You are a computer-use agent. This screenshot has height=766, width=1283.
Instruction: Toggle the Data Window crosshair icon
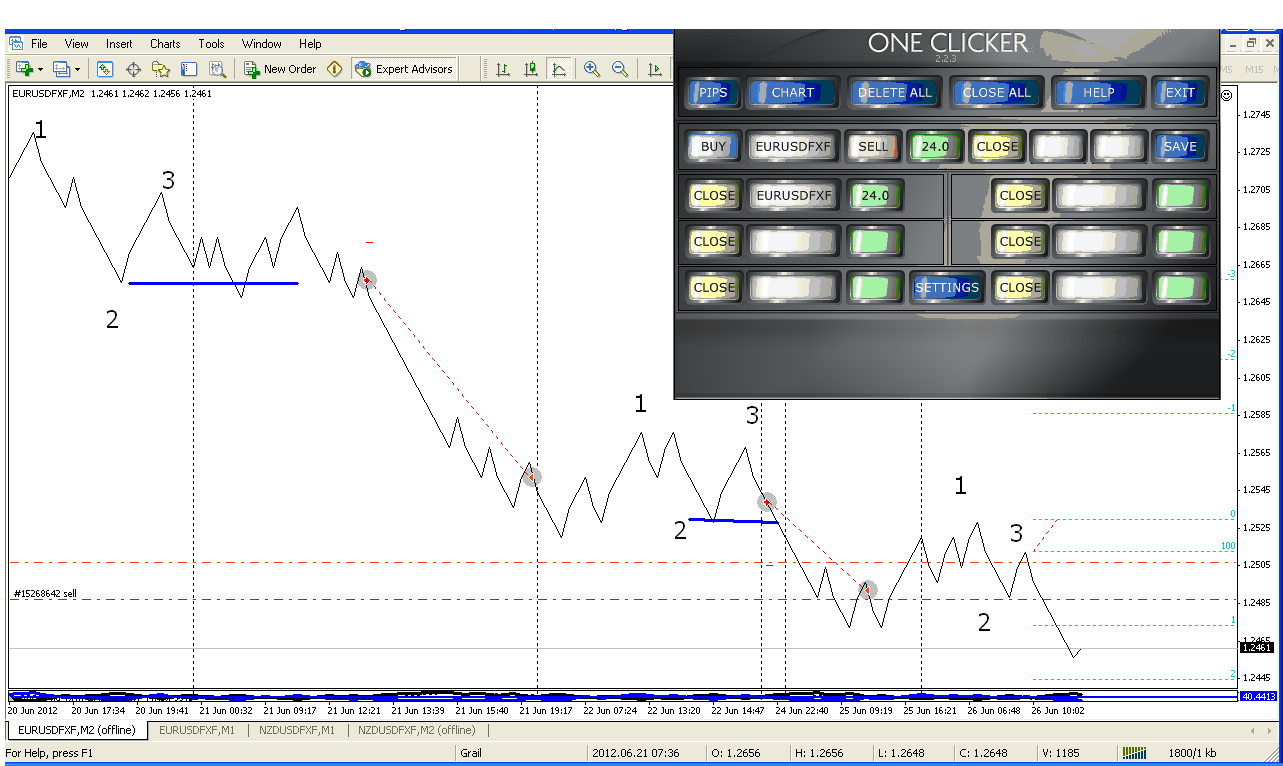pyautogui.click(x=133, y=69)
